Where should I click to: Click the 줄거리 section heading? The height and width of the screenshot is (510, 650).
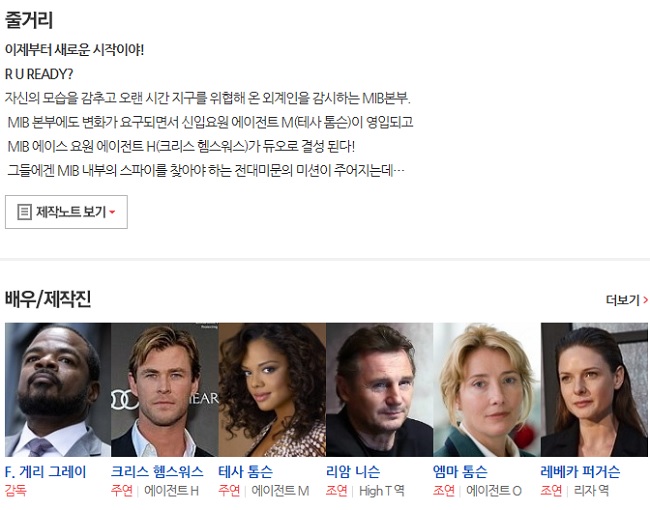[x=29, y=20]
